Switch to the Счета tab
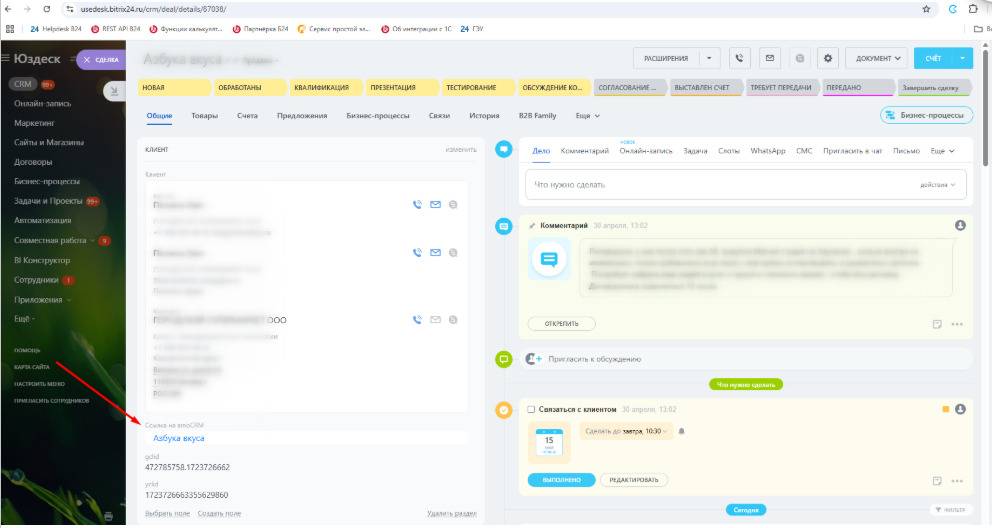The width and height of the screenshot is (992, 528). coord(247,116)
